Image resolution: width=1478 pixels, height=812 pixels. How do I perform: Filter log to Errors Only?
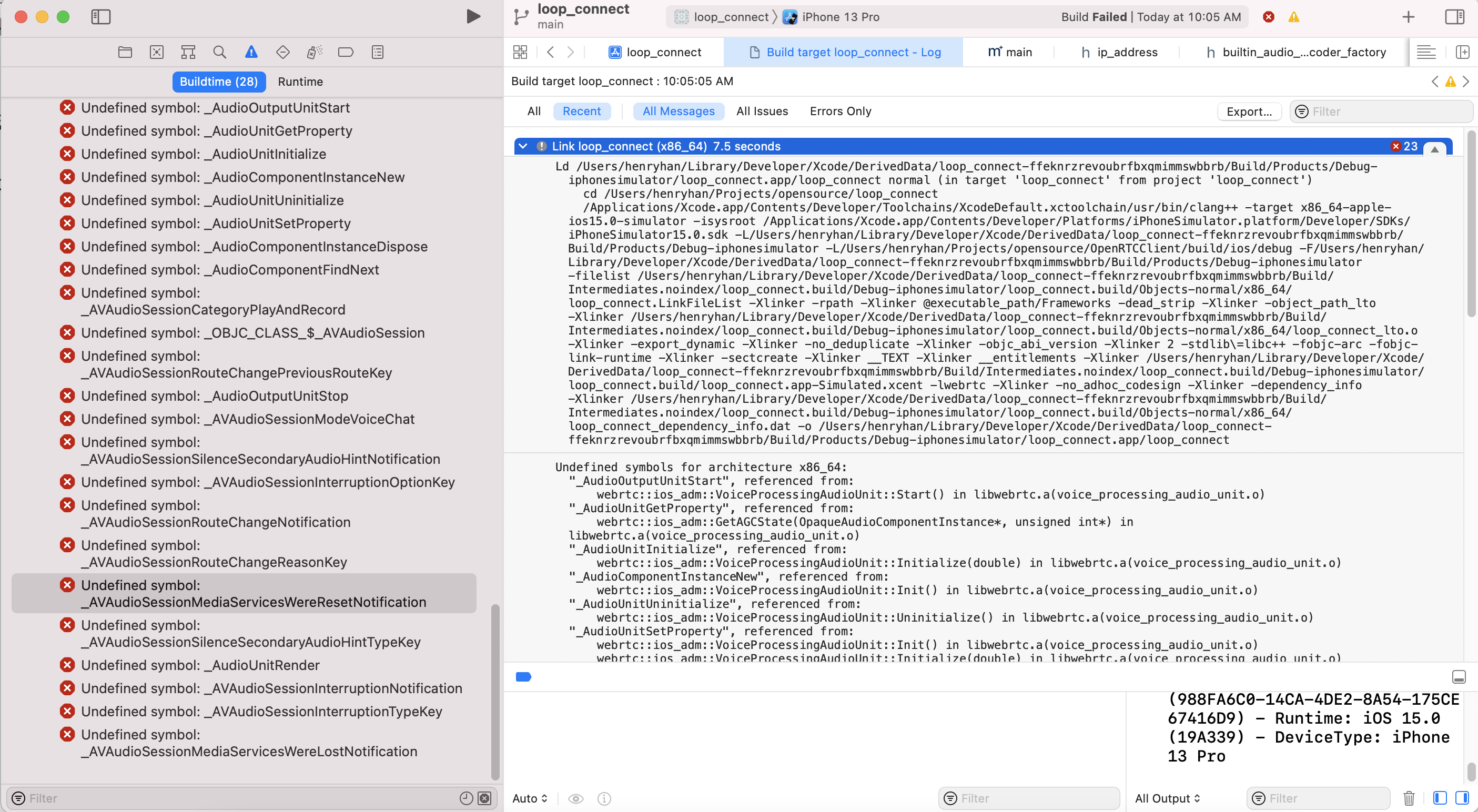click(840, 111)
